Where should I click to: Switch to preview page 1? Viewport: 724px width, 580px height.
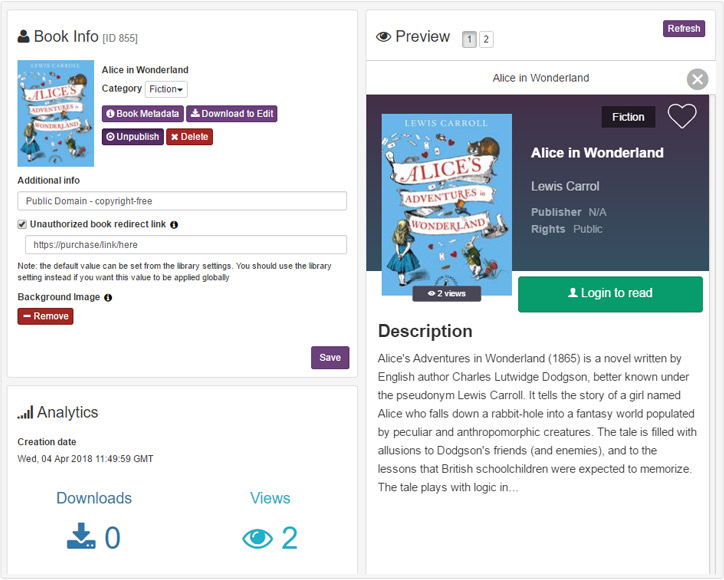click(469, 40)
